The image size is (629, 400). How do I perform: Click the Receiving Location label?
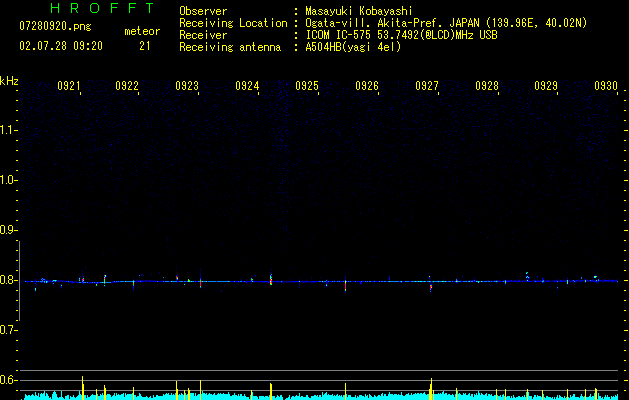(x=233, y=23)
